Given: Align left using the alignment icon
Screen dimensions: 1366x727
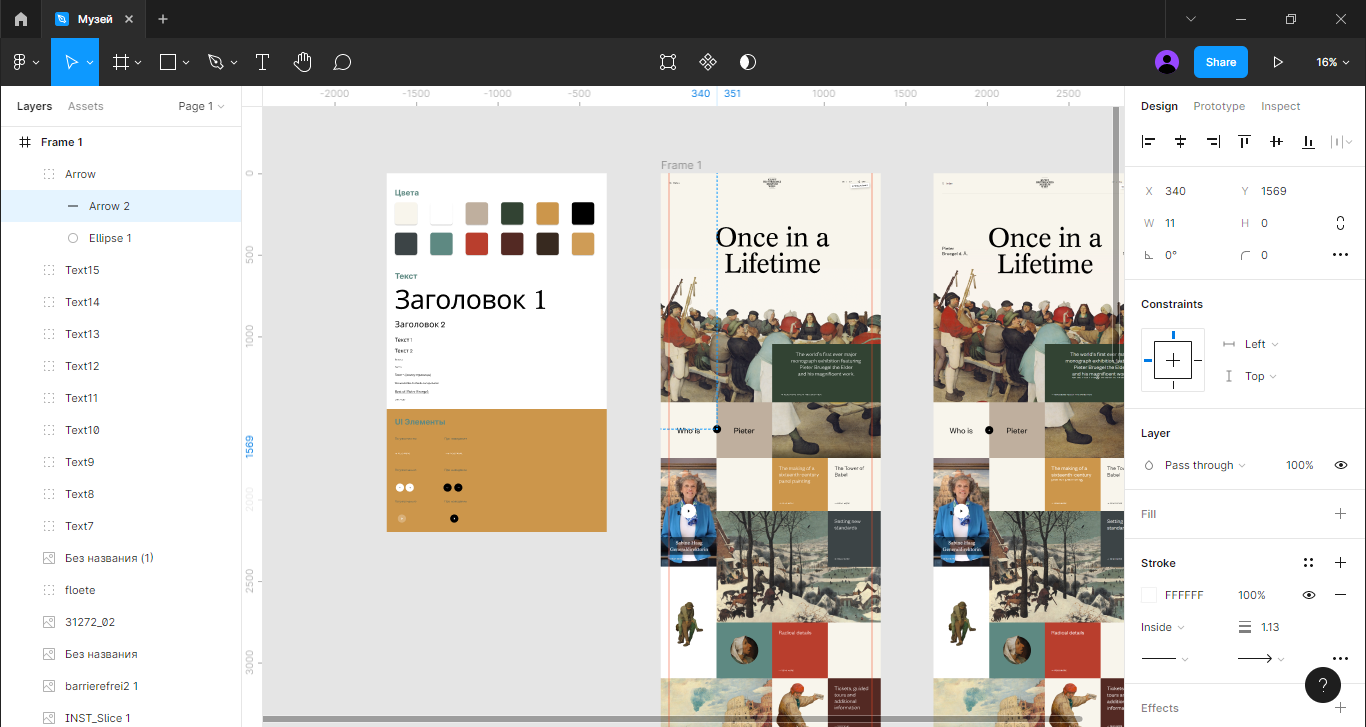Looking at the screenshot, I should point(1149,142).
